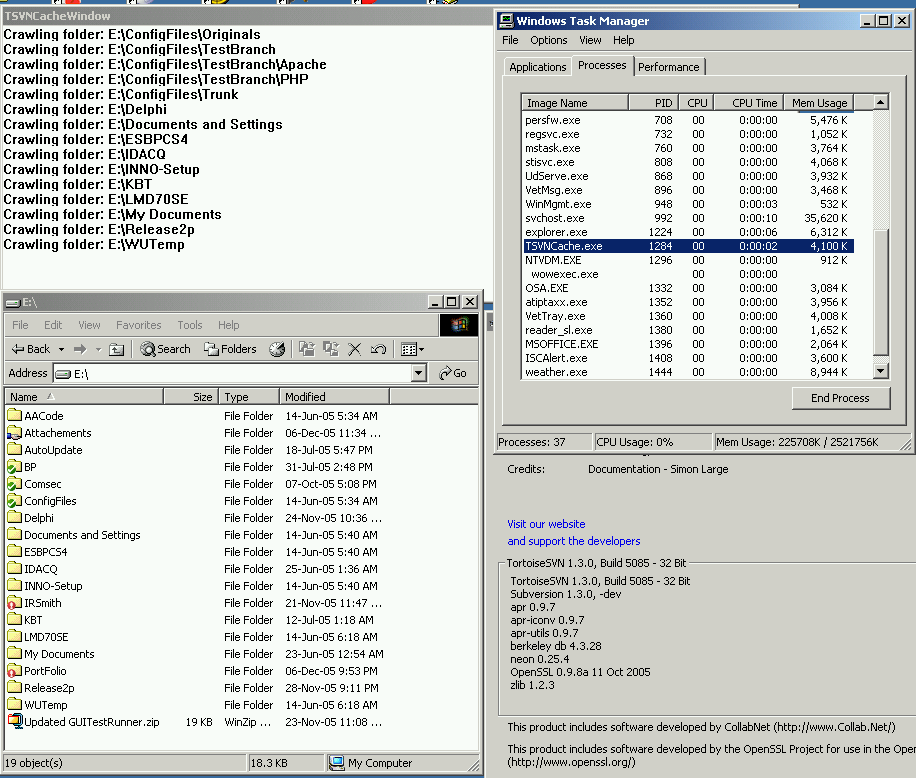The height and width of the screenshot is (778, 916).
Task: Follow the Visit our website link
Action: tap(546, 524)
